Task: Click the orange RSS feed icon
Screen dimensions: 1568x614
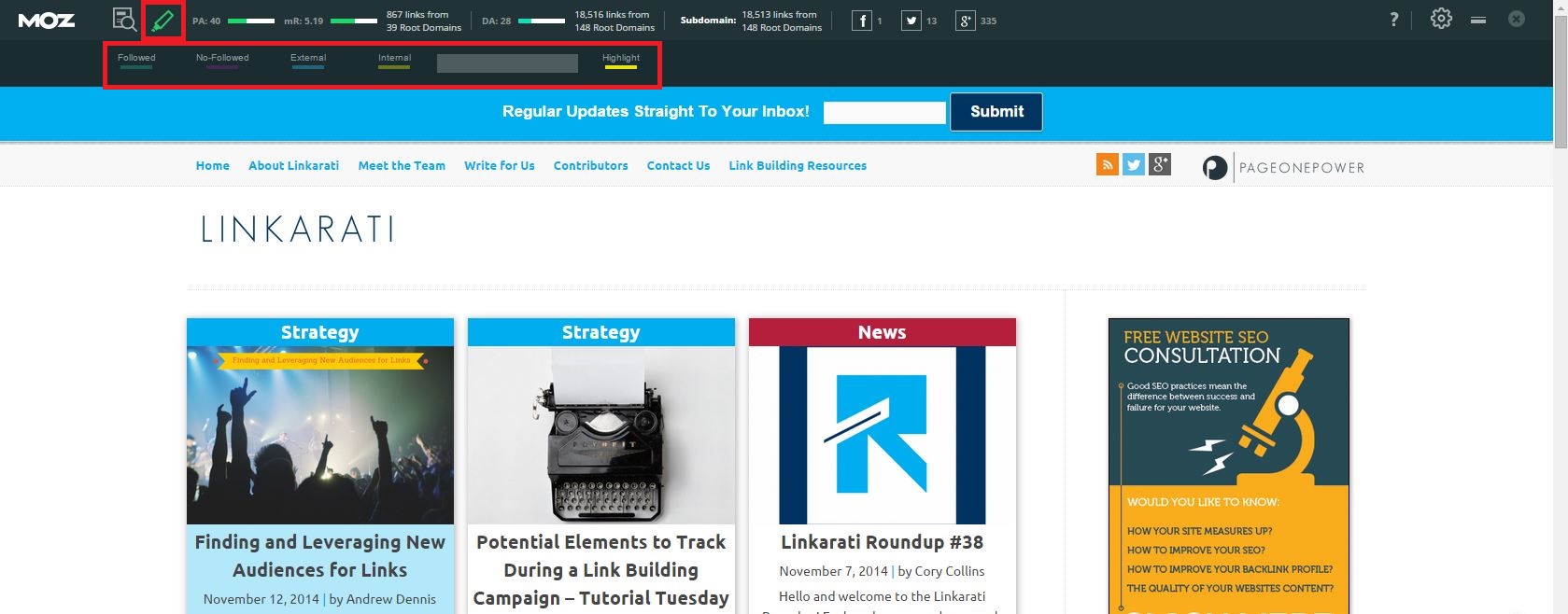Action: (1107, 165)
